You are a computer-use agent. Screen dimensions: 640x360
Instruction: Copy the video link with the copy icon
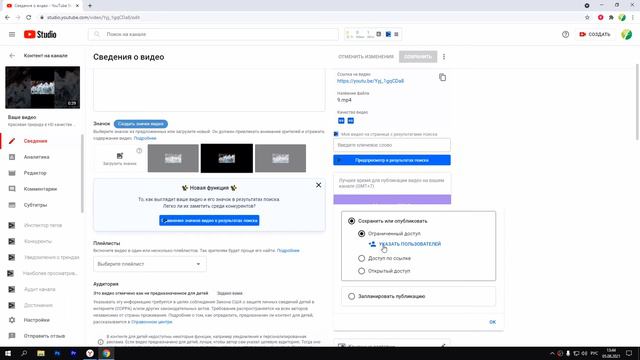[x=442, y=77]
